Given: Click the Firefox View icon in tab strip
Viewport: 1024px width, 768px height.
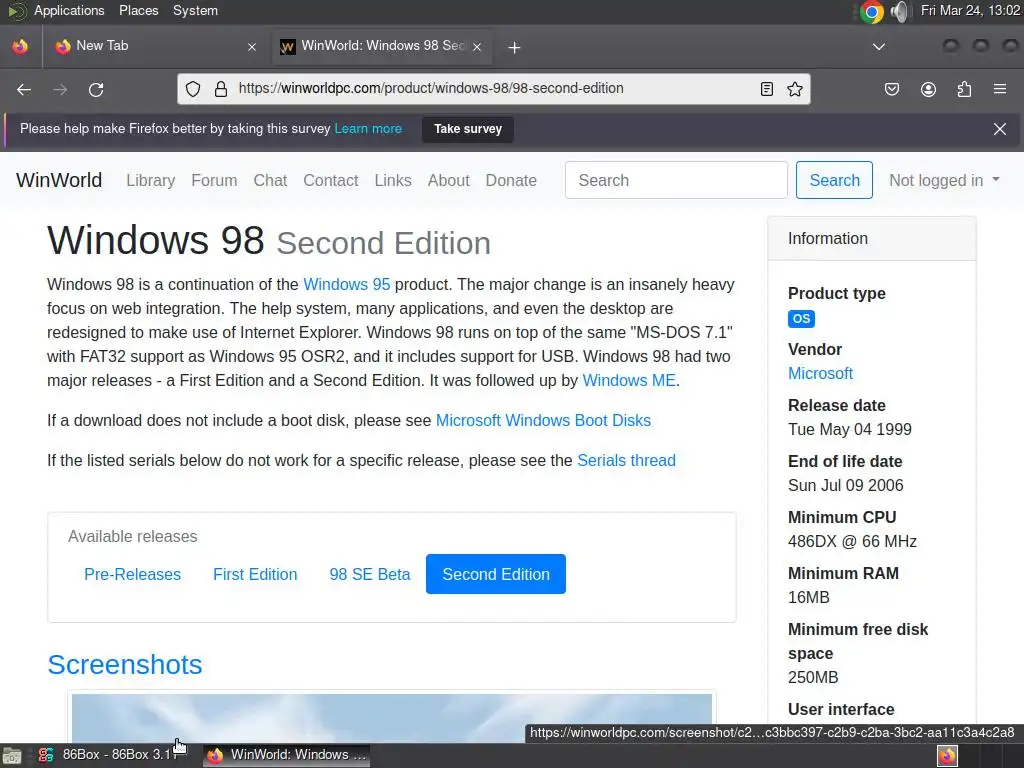Looking at the screenshot, I should 20,46.
